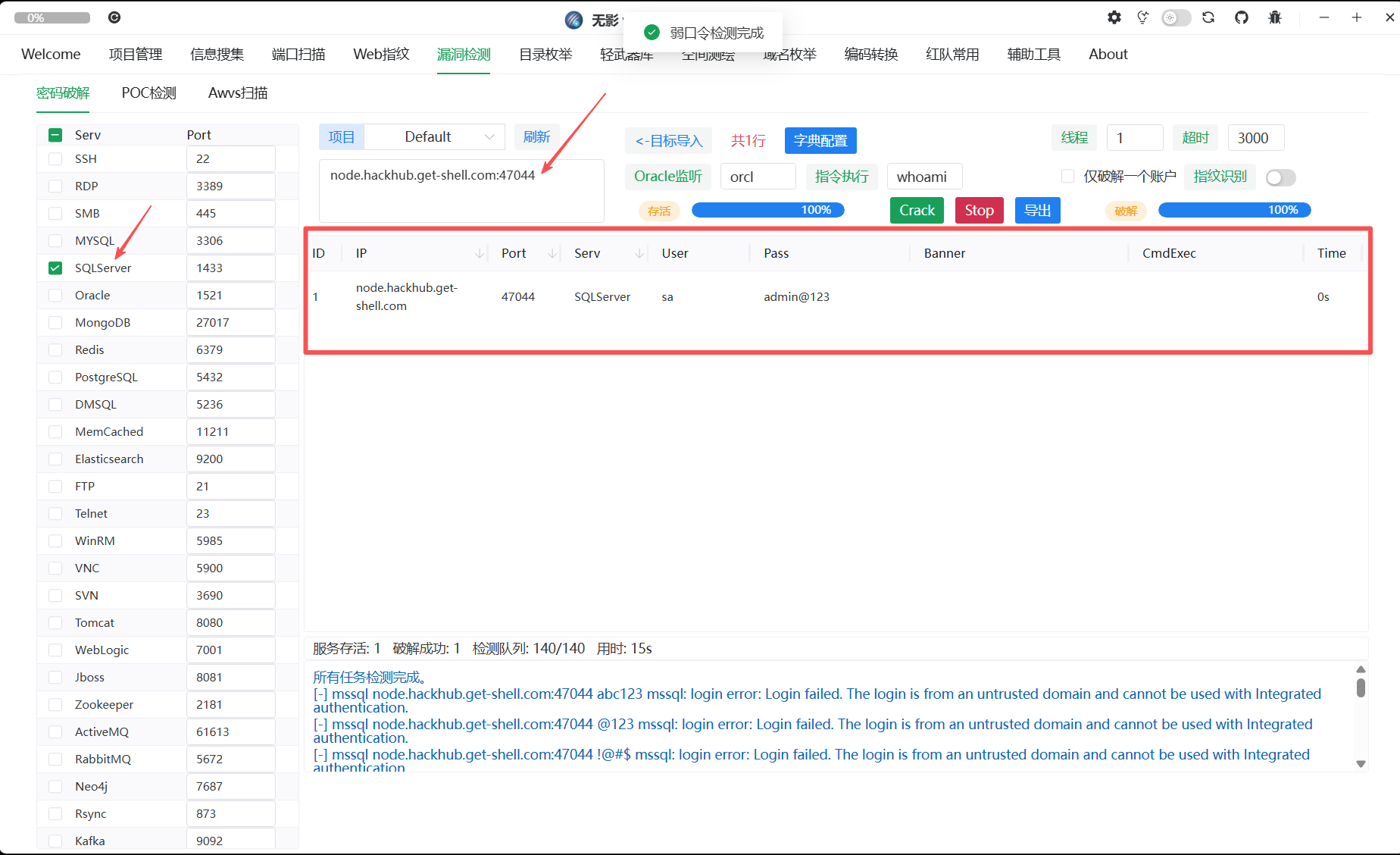Open the settings gear icon in titlebar

point(1114,17)
